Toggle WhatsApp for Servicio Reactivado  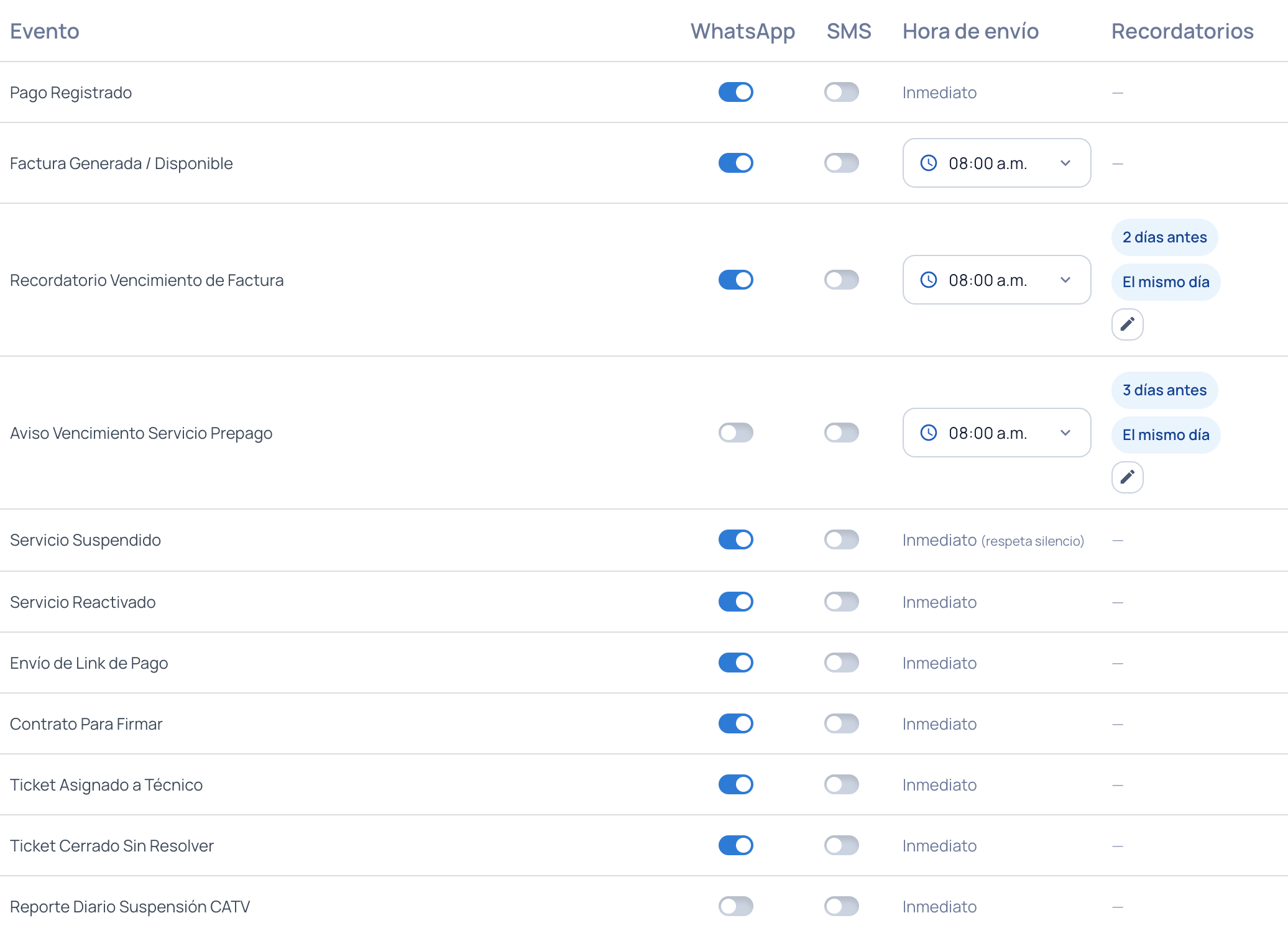coord(735,602)
